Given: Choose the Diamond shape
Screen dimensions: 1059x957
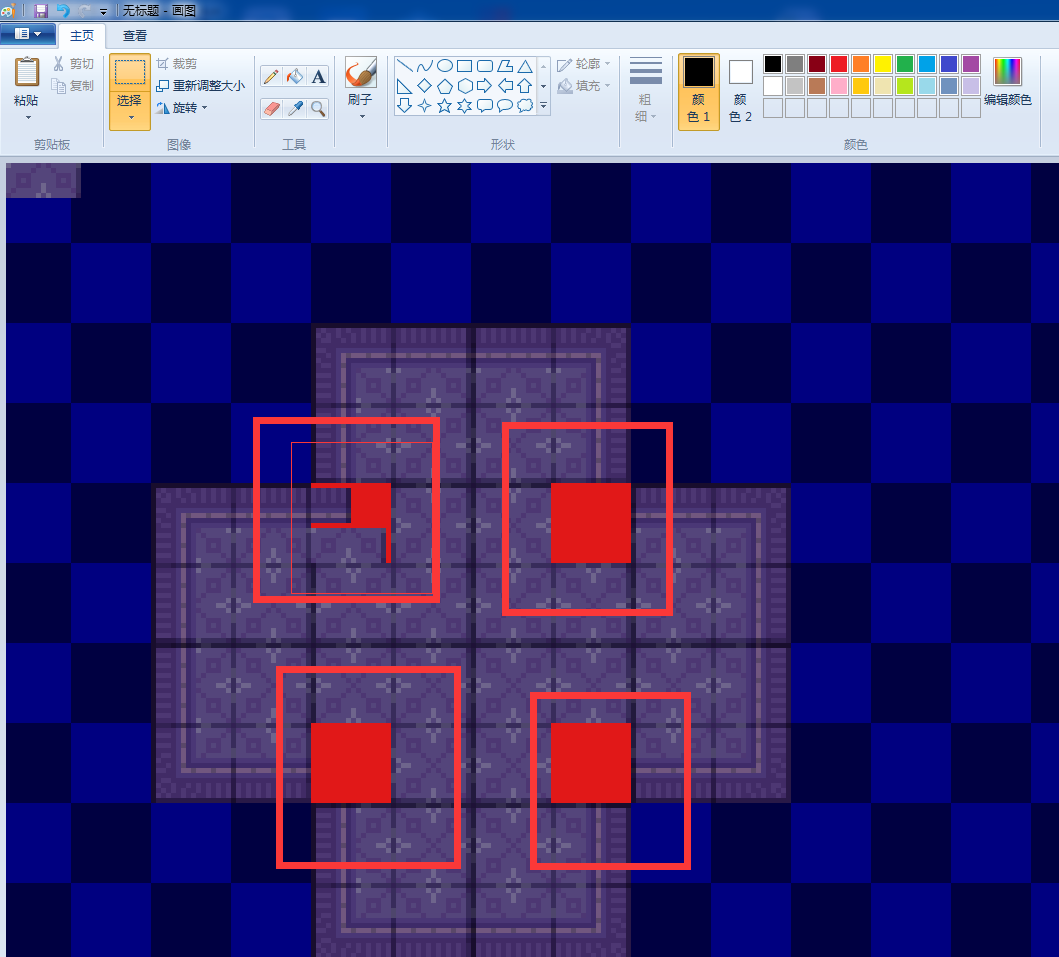Looking at the screenshot, I should pyautogui.click(x=425, y=86).
